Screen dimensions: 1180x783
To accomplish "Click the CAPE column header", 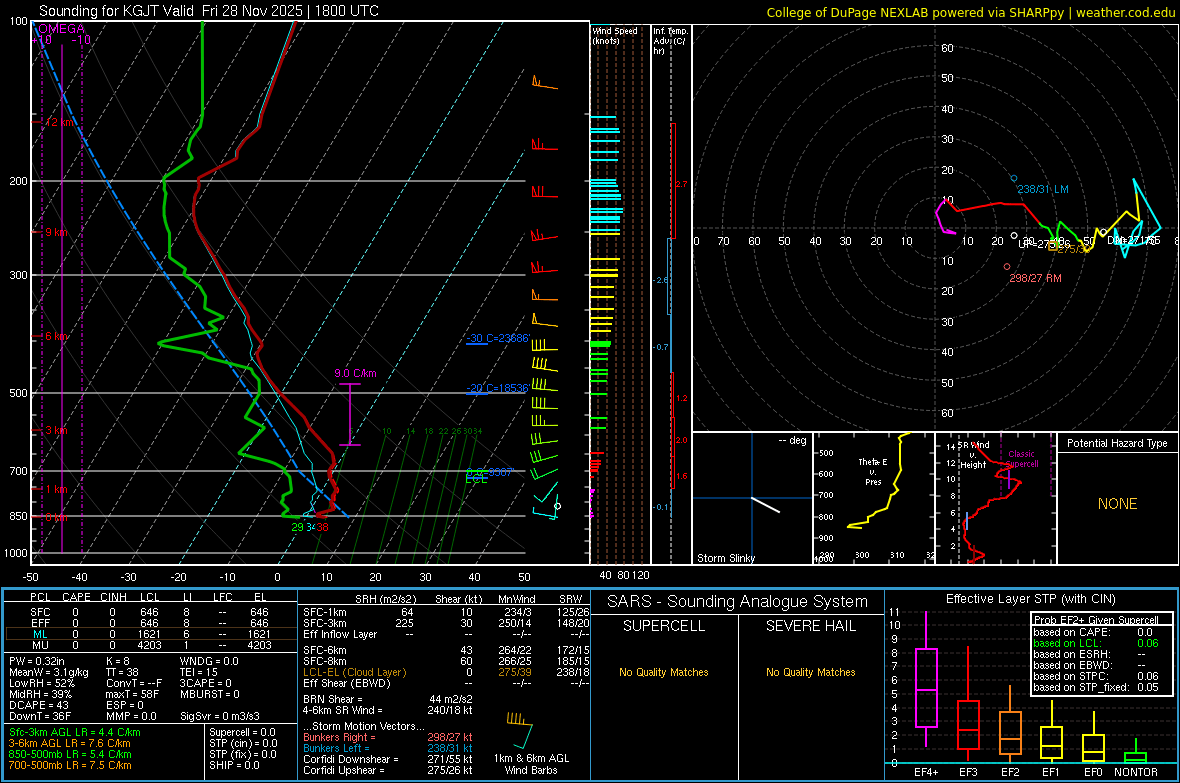I will tap(76, 597).
